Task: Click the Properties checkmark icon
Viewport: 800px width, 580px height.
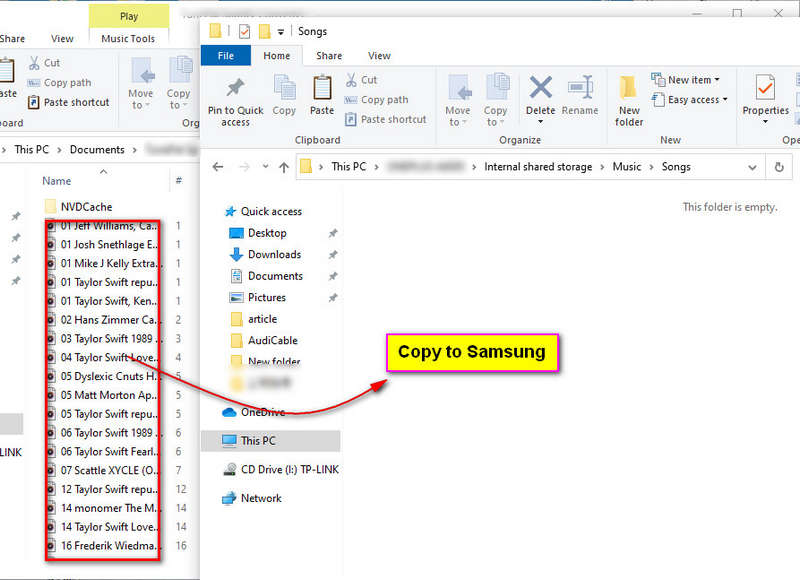Action: coord(765,87)
